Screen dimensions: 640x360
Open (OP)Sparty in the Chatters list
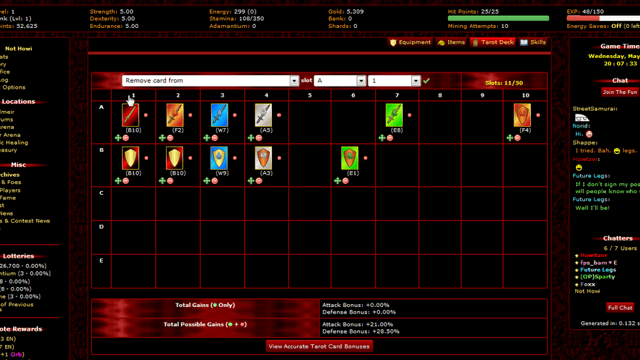[x=598, y=277]
